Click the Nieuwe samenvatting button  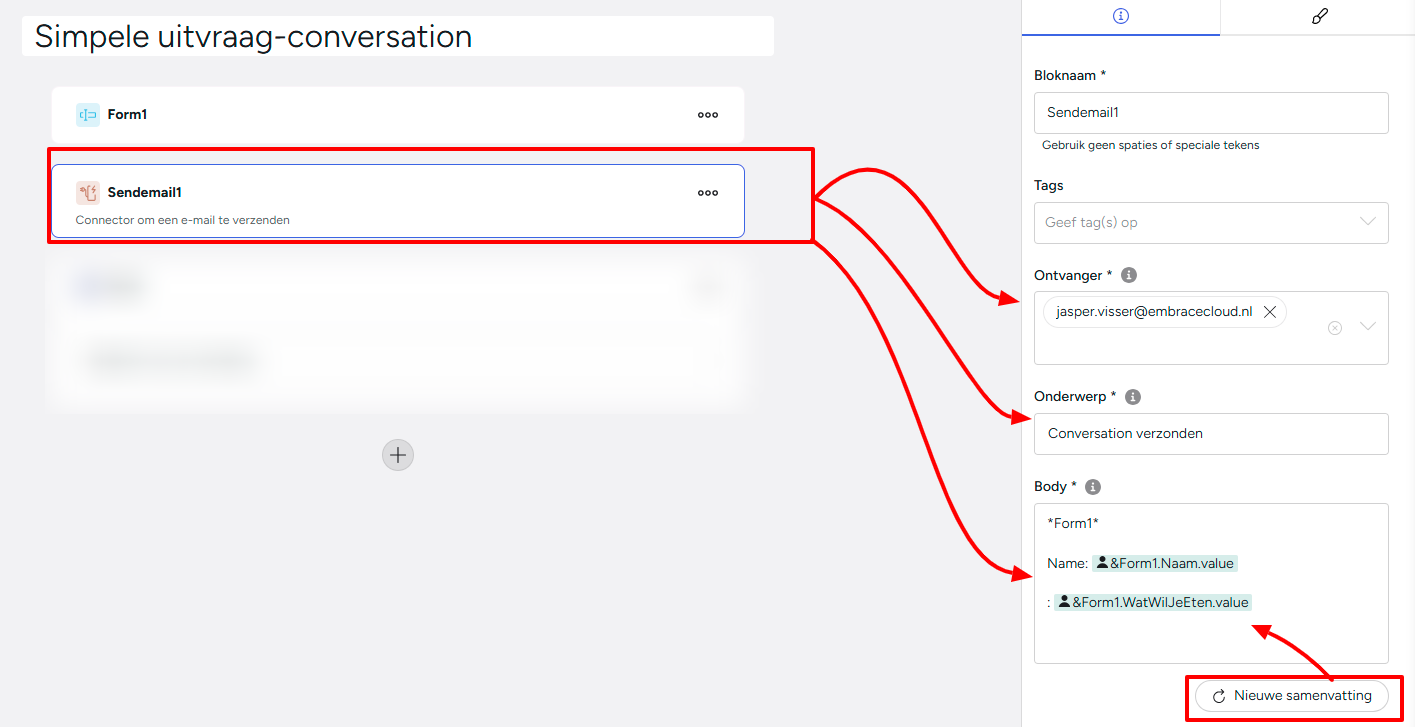(x=1292, y=696)
